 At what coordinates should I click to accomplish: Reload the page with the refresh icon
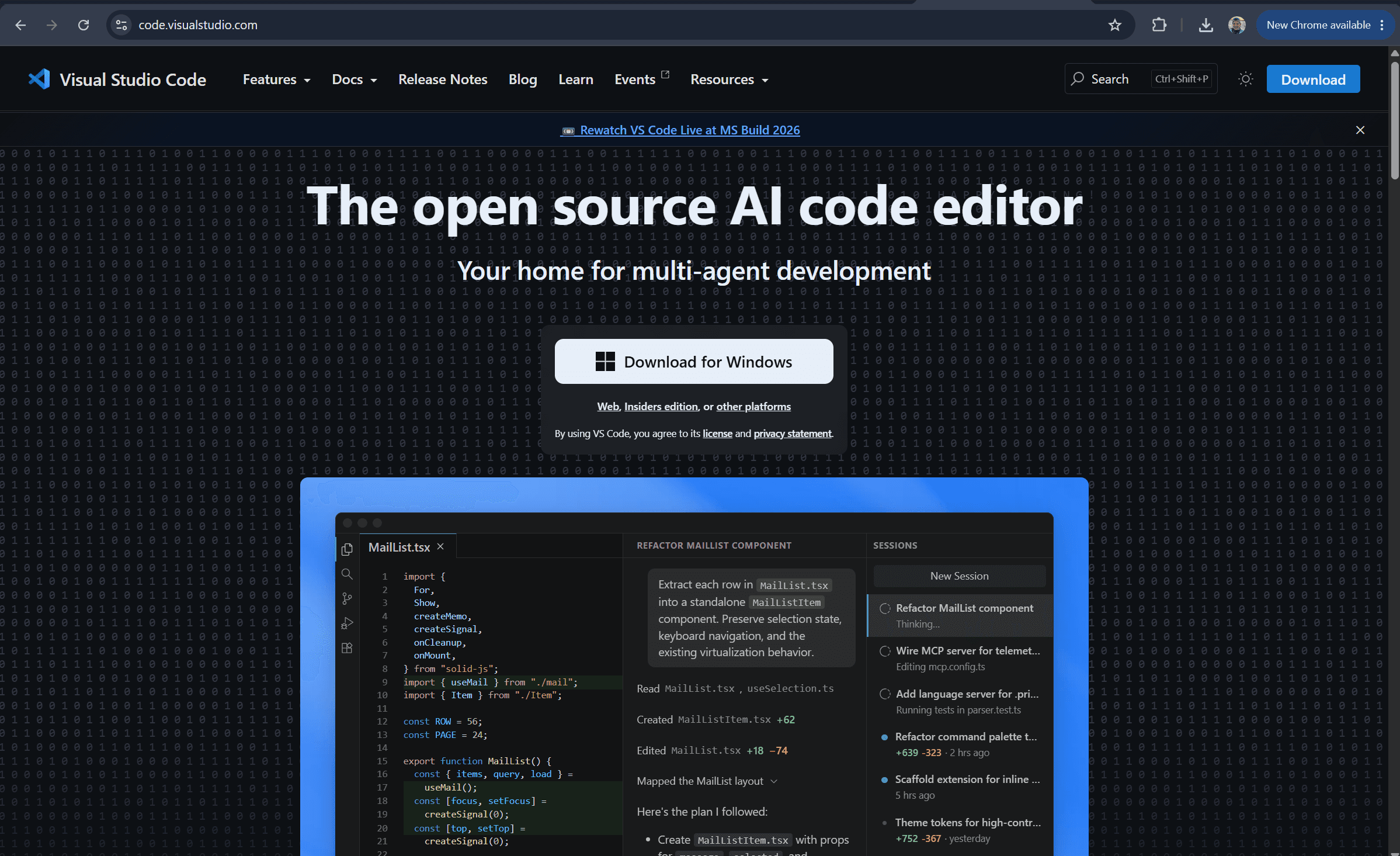(84, 25)
